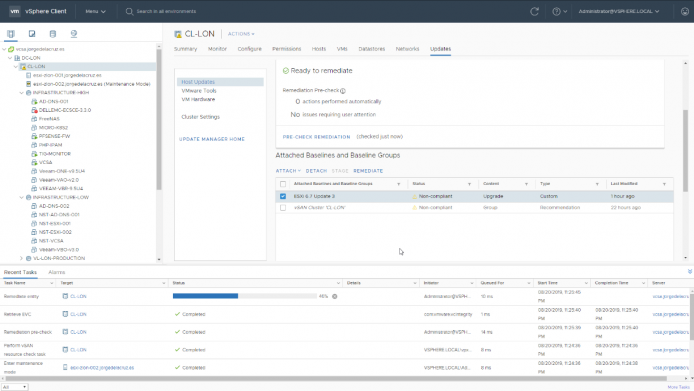Select the DELLEMC-ECSCE VM with alert icon
694x391 pixels.
tap(65, 110)
